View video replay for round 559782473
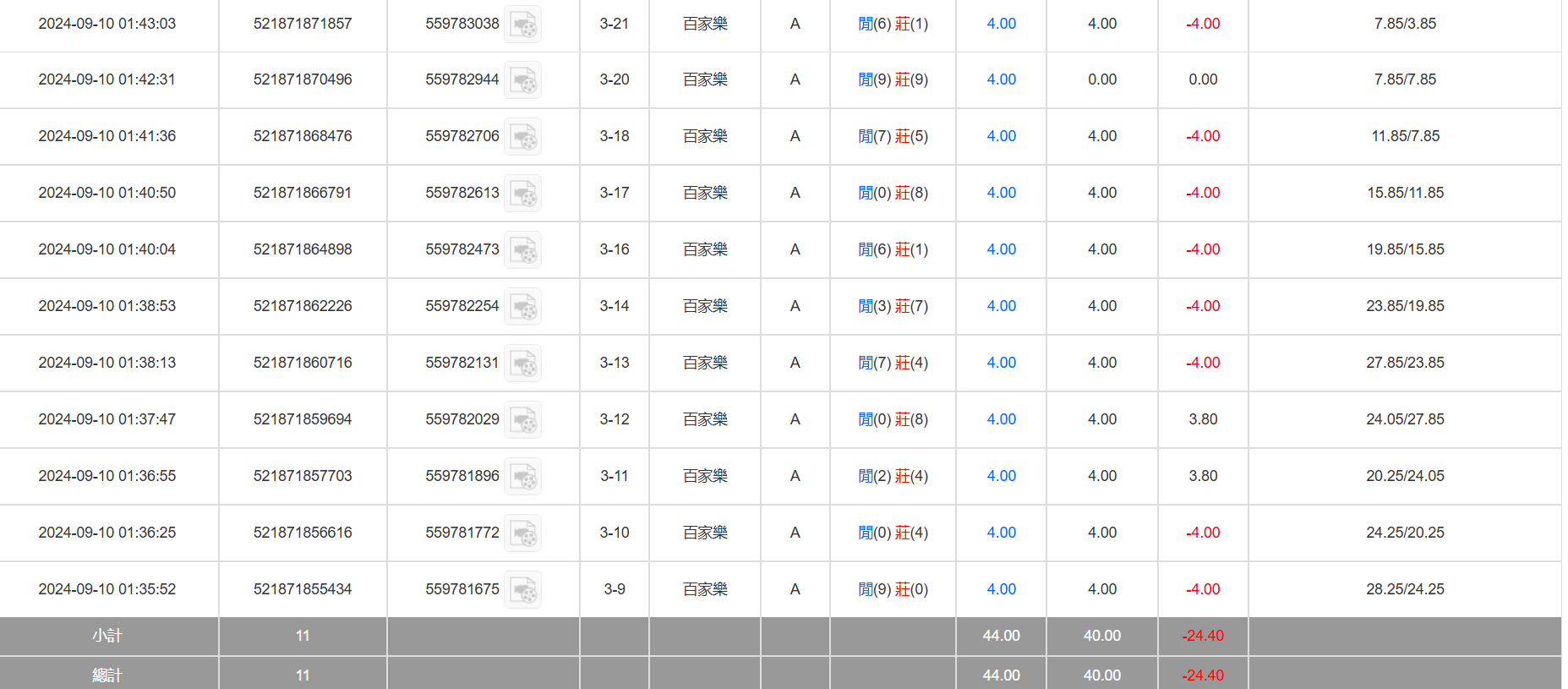 pyautogui.click(x=523, y=250)
